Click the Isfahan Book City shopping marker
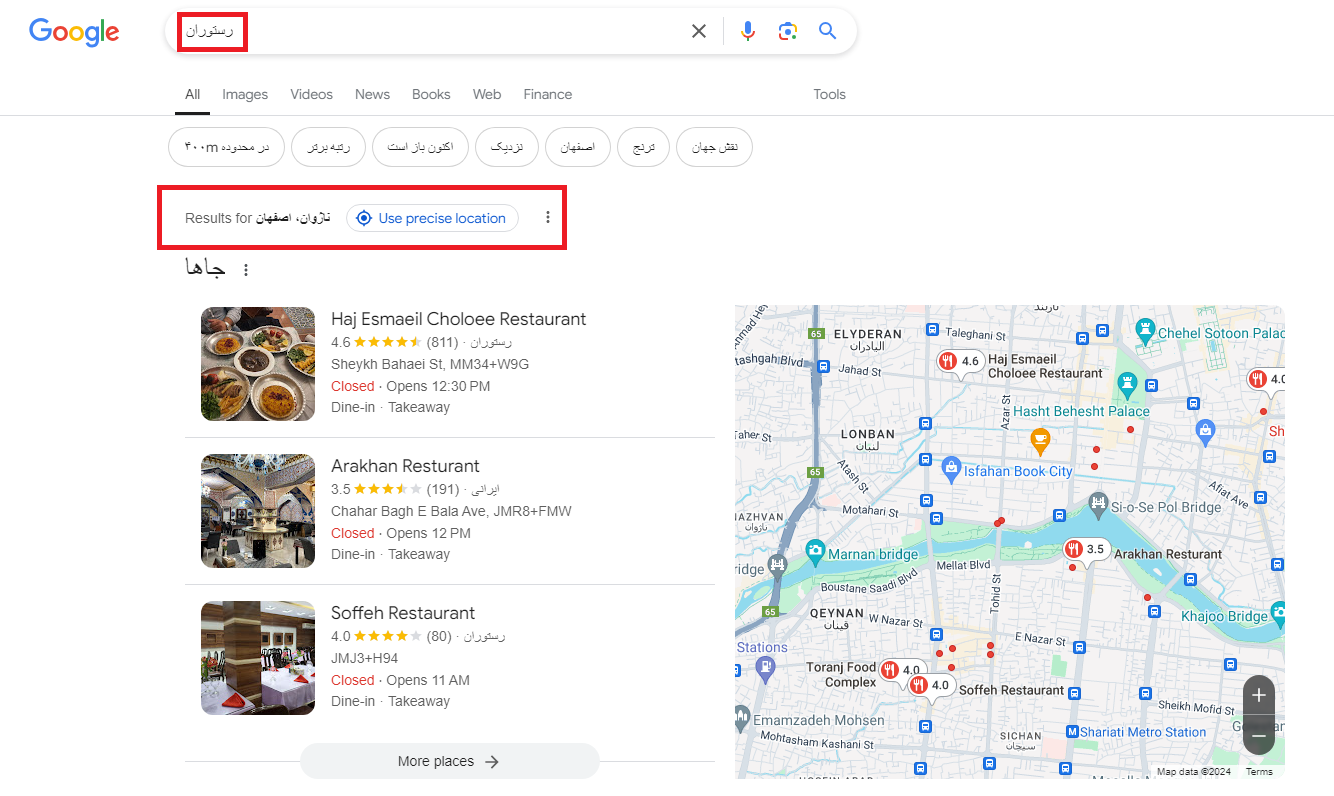 pos(950,467)
